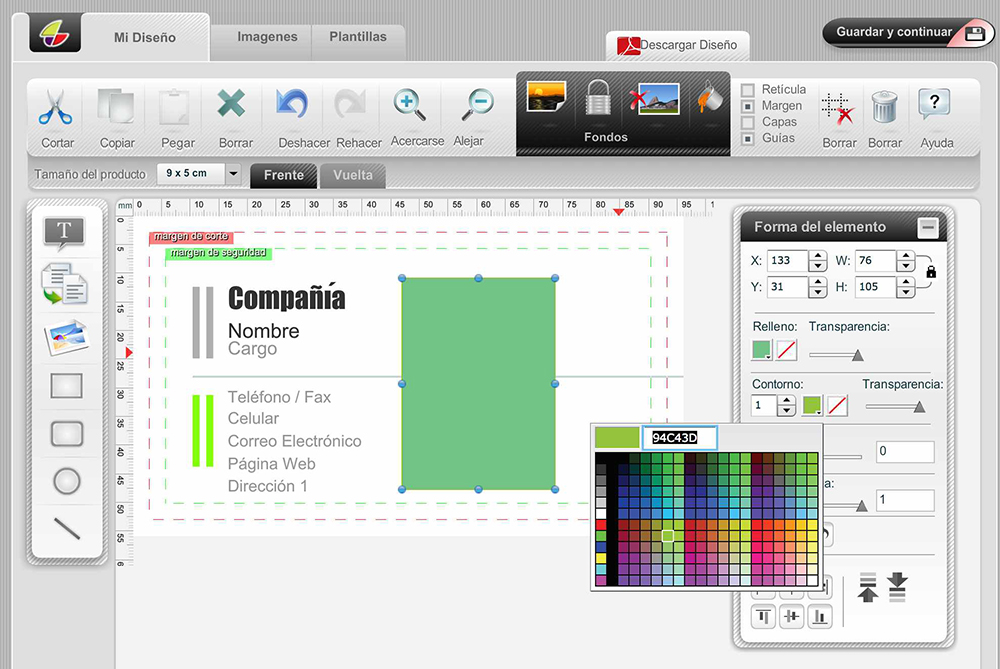Screen dimensions: 1000x669
Task: Toggle the Guías checkbox
Action: [x=747, y=138]
